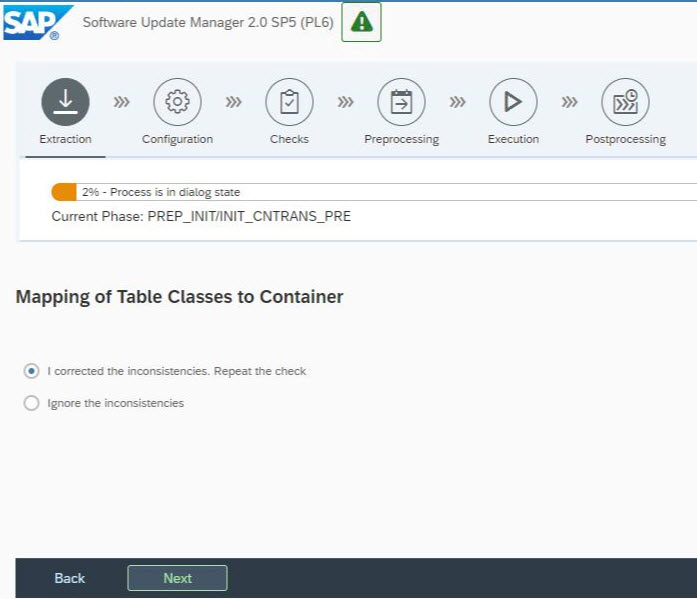Select 'I corrected the inconsistencies' radio button
This screenshot has width=697, height=599.
[32, 371]
